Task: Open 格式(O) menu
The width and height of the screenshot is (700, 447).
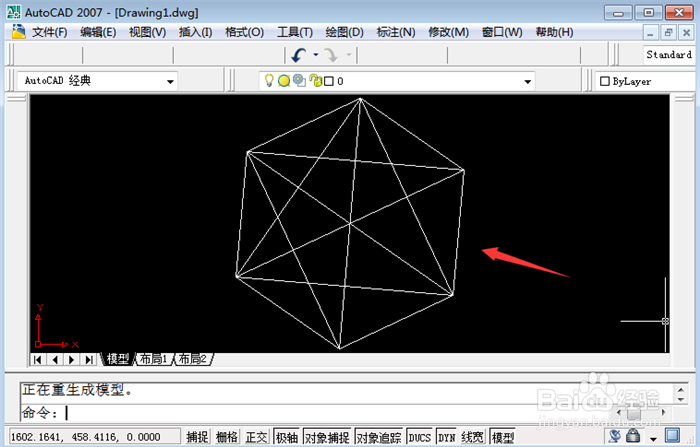Action: [244, 32]
